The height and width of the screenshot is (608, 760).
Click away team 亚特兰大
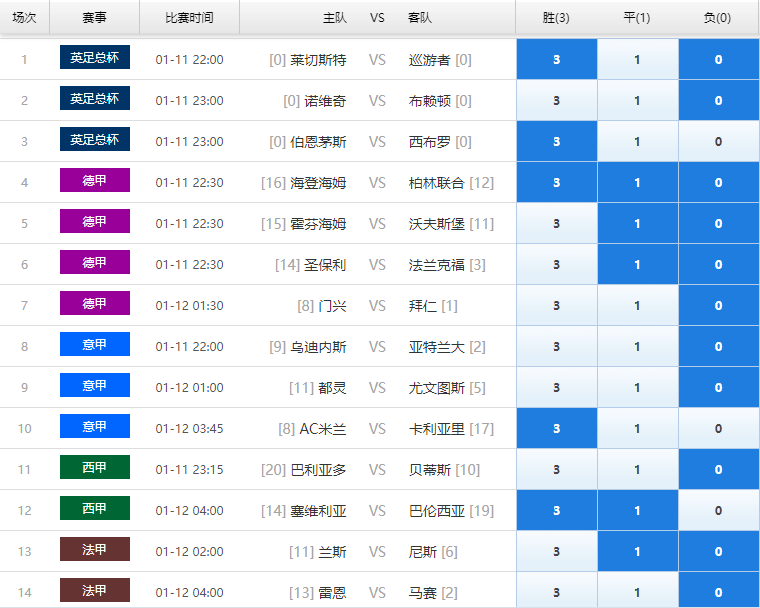pyautogui.click(x=437, y=347)
